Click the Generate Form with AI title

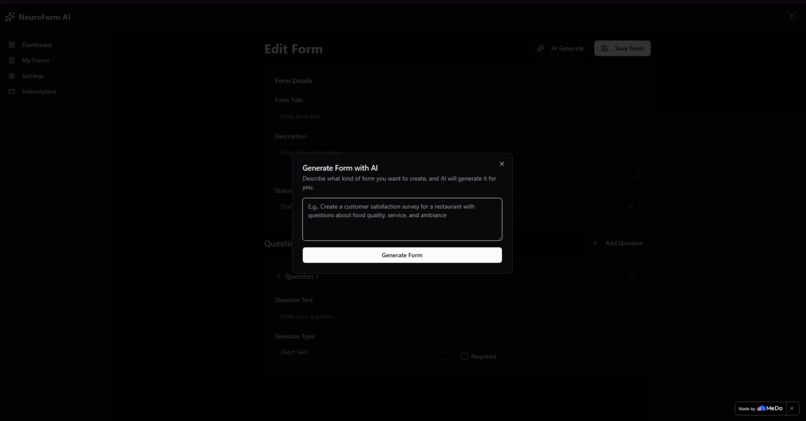pyautogui.click(x=340, y=168)
